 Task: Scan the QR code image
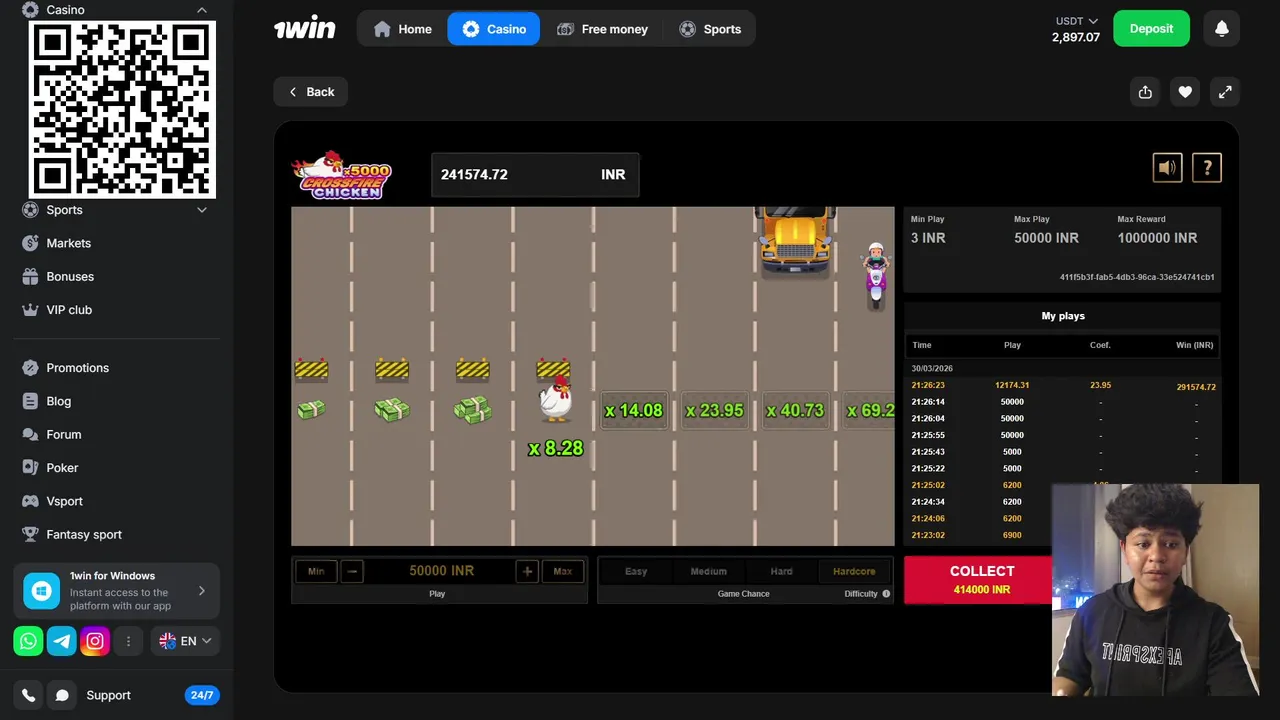[x=122, y=109]
